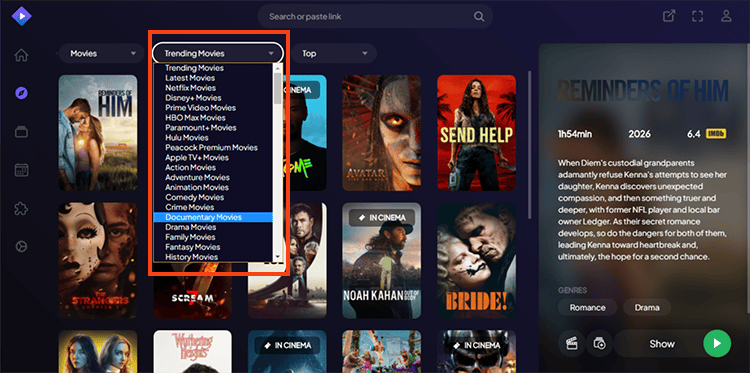Collapse the Trending Movies dropdown
The width and height of the screenshot is (750, 373).
tap(218, 53)
